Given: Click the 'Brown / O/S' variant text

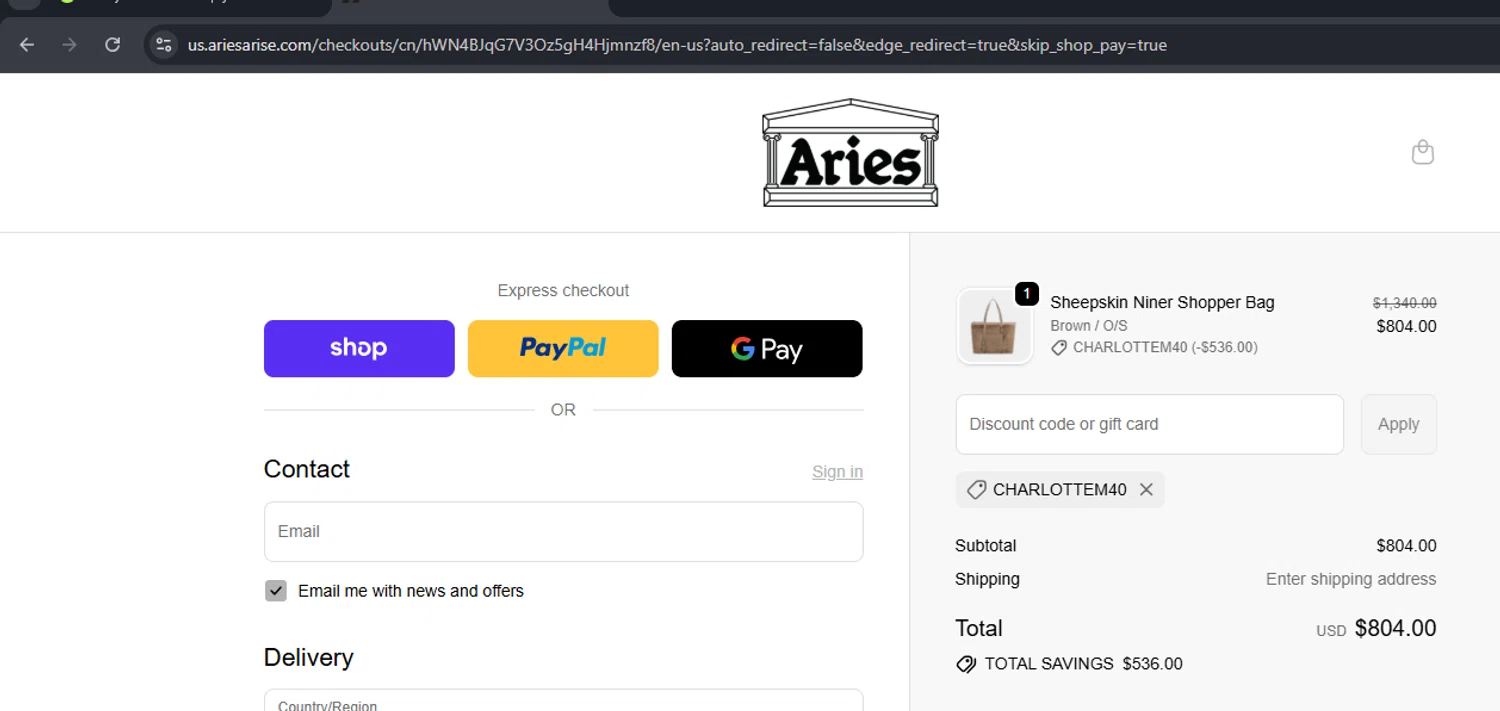Looking at the screenshot, I should tap(1089, 326).
